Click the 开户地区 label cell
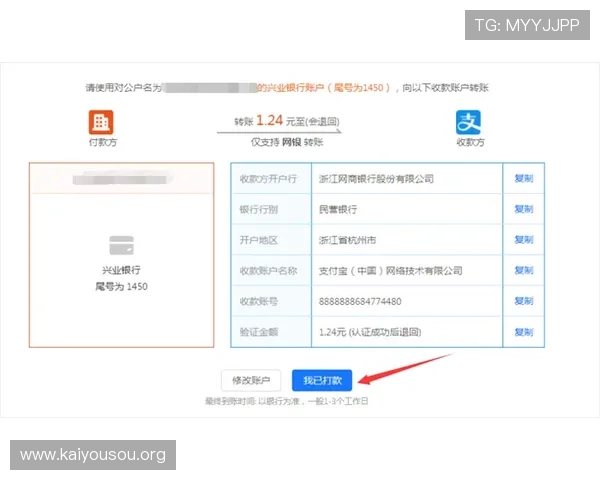This screenshot has height=480, width=600. (x=271, y=240)
